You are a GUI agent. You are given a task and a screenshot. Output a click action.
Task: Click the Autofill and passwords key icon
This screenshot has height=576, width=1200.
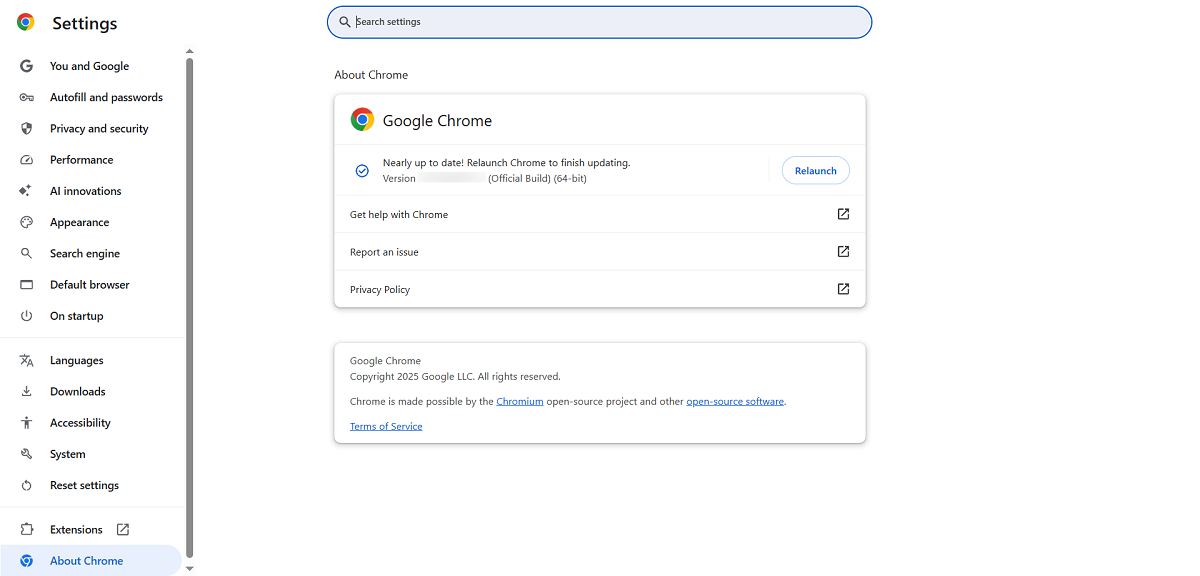(x=27, y=97)
